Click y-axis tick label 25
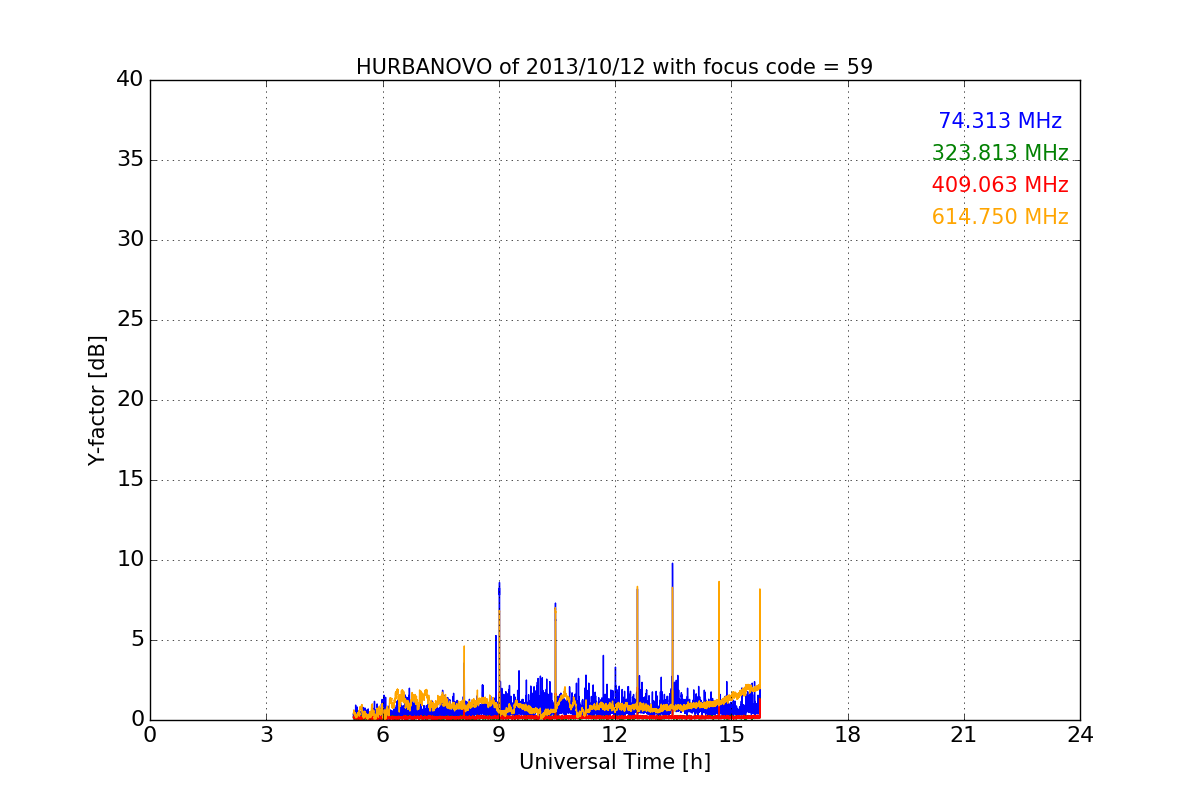The image size is (1200, 800). (x=130, y=320)
